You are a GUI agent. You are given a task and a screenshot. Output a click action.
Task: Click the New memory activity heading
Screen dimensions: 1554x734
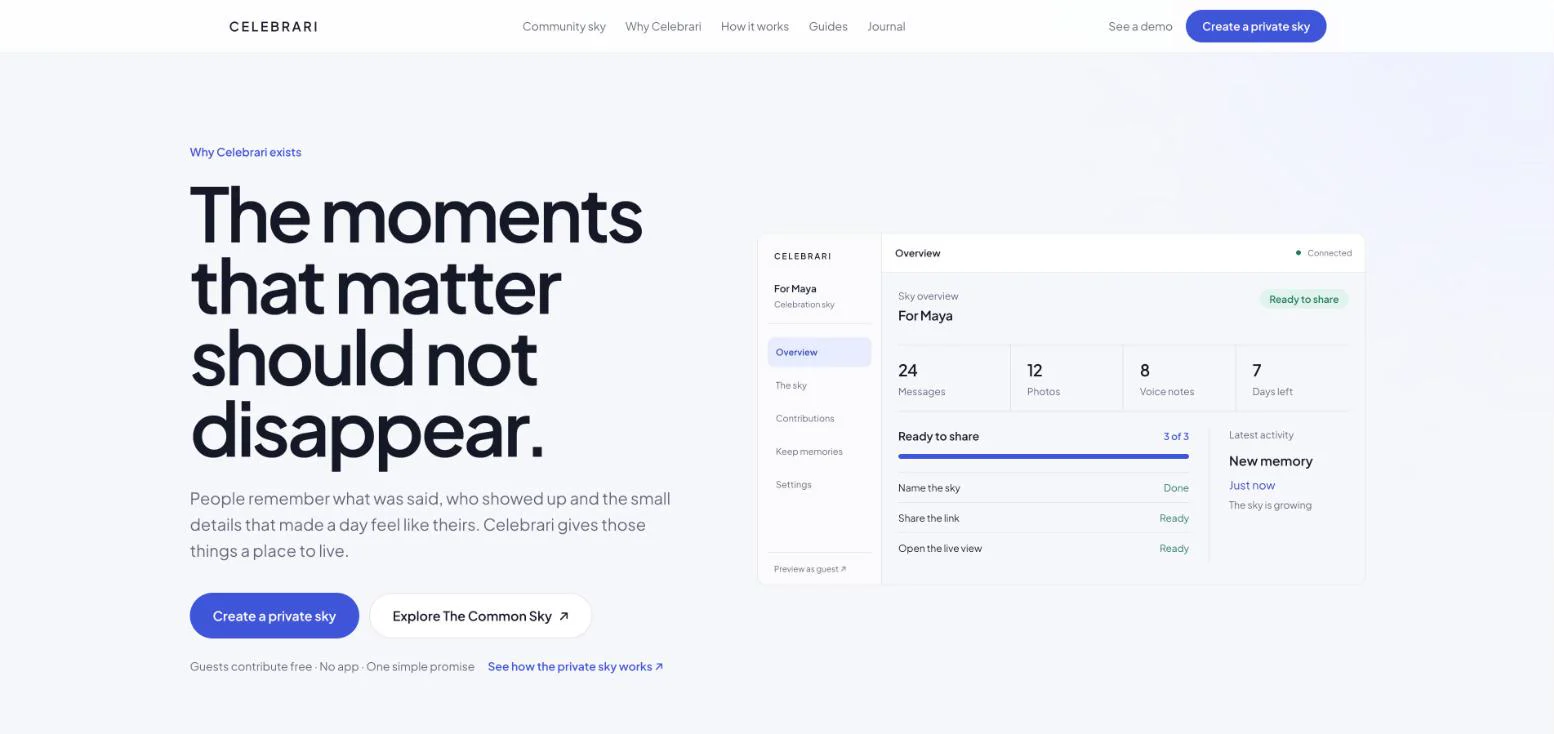[1270, 461]
